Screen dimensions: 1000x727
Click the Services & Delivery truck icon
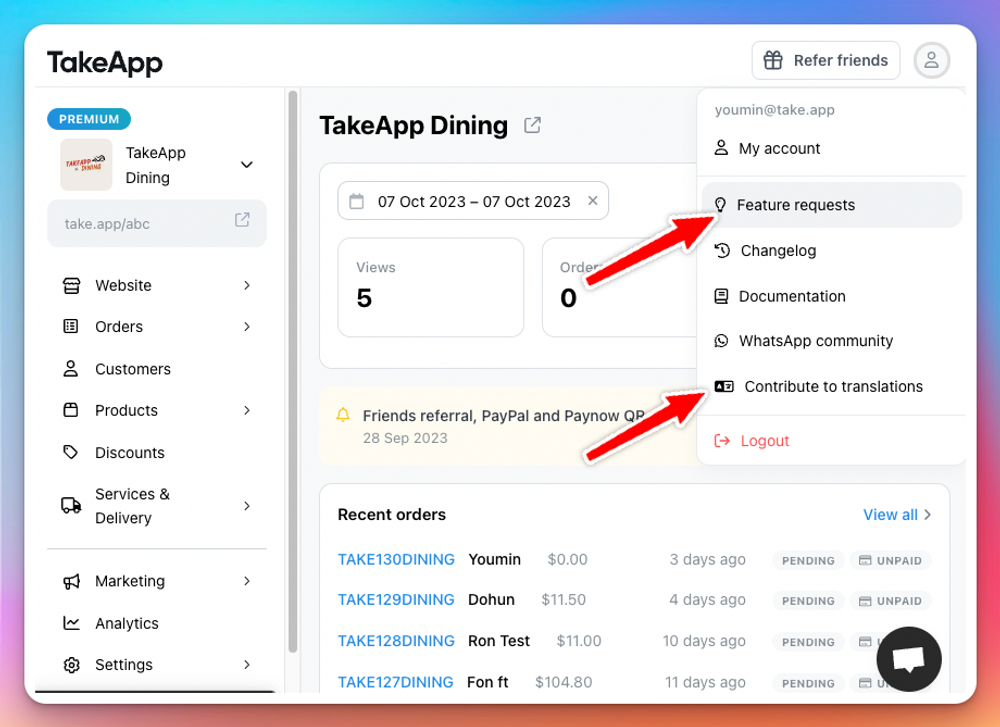(x=71, y=505)
